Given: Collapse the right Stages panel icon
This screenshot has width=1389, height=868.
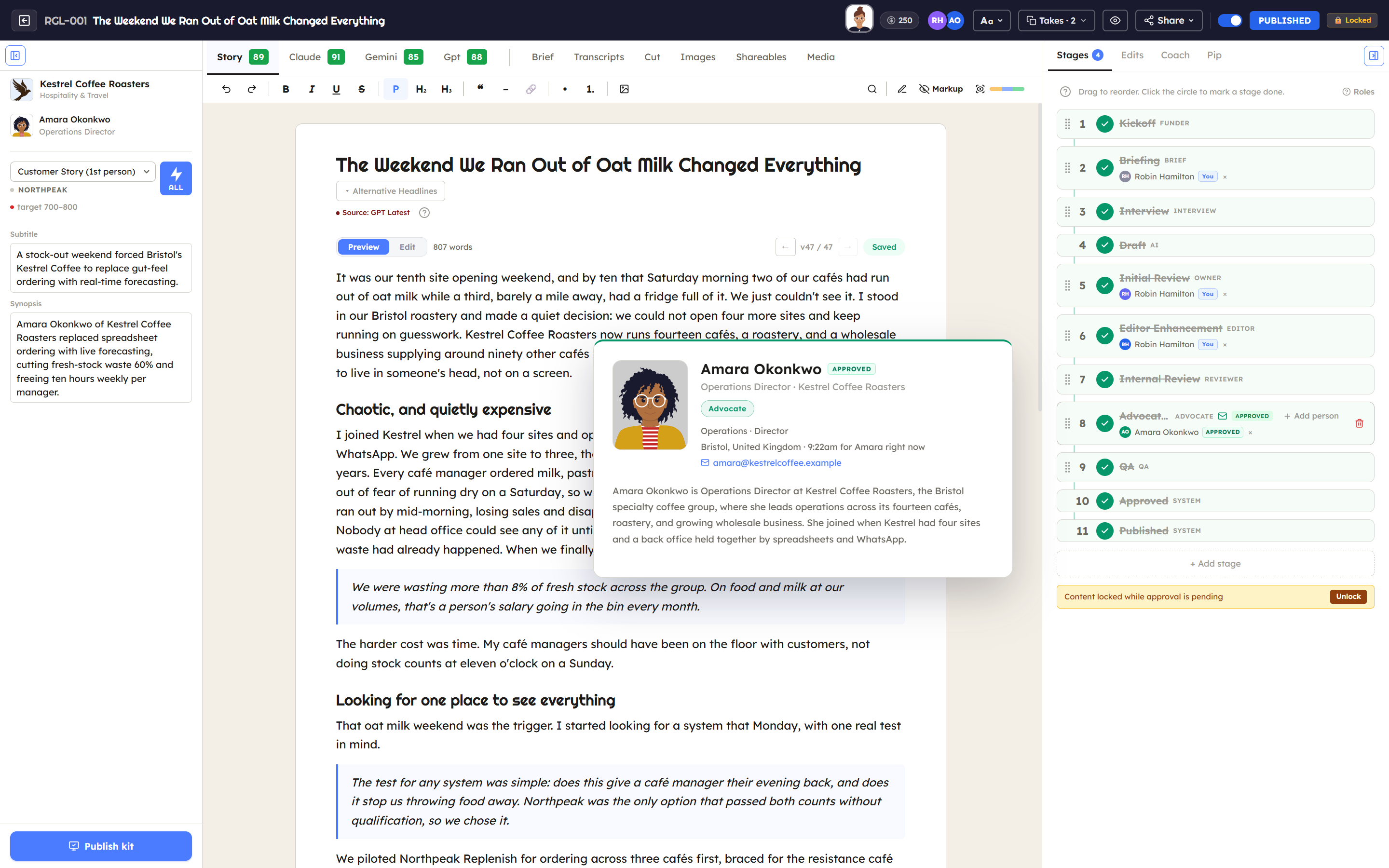Looking at the screenshot, I should point(1374,55).
